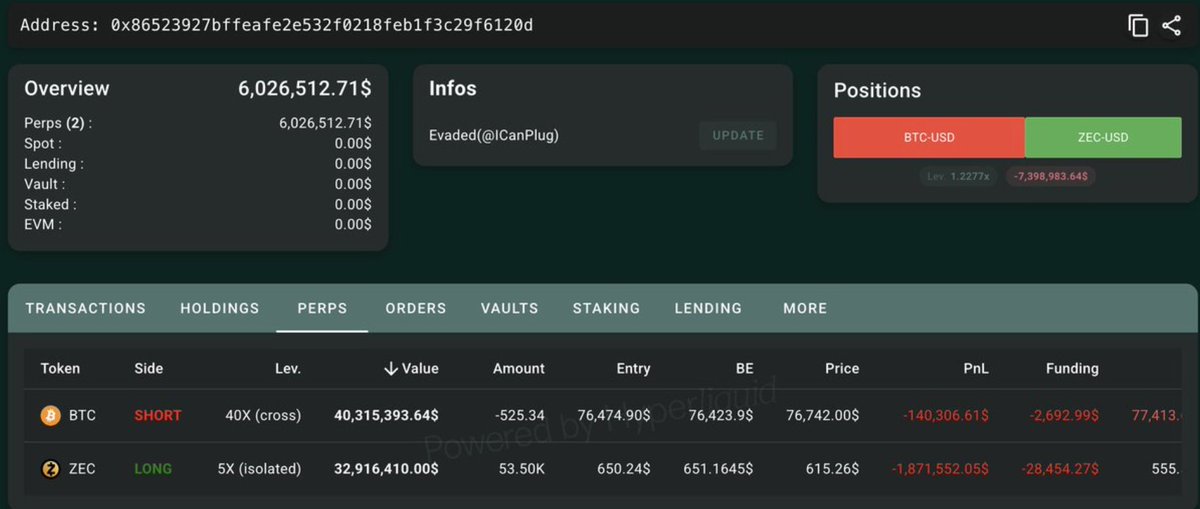
Task: Click the share icon beside the address
Action: pyautogui.click(x=1171, y=26)
